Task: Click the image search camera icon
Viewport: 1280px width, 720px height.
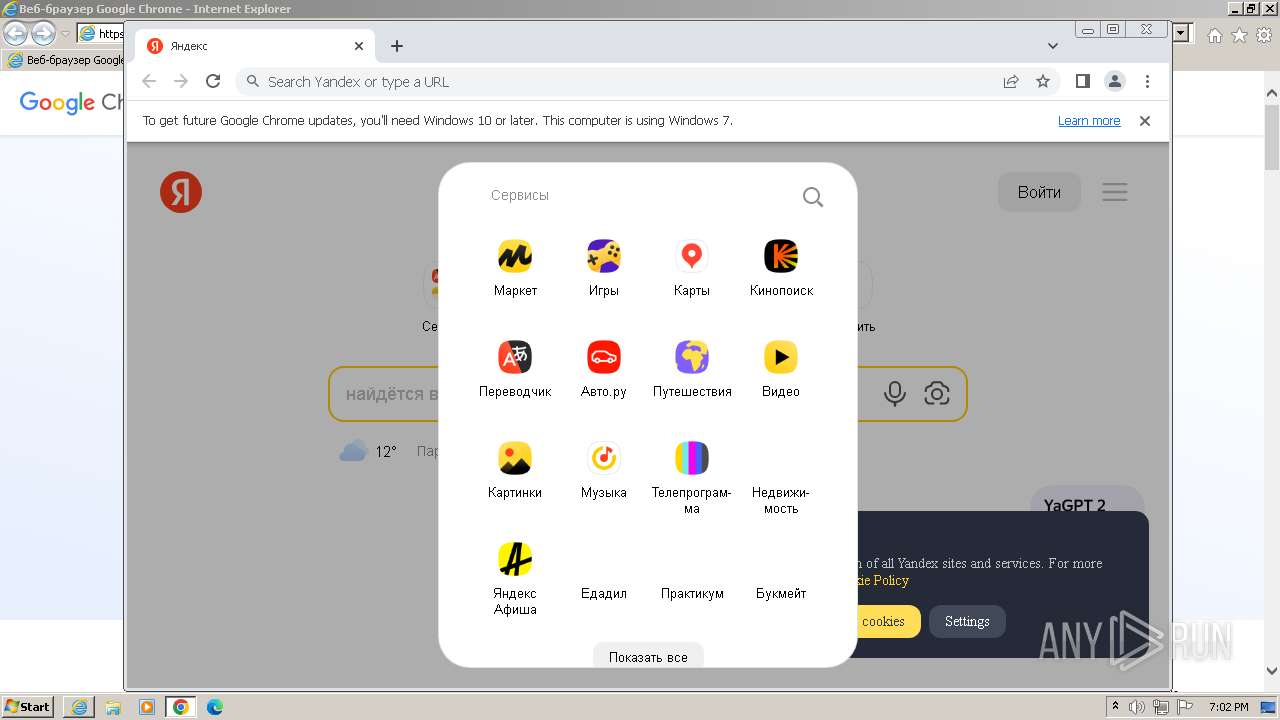Action: point(937,394)
